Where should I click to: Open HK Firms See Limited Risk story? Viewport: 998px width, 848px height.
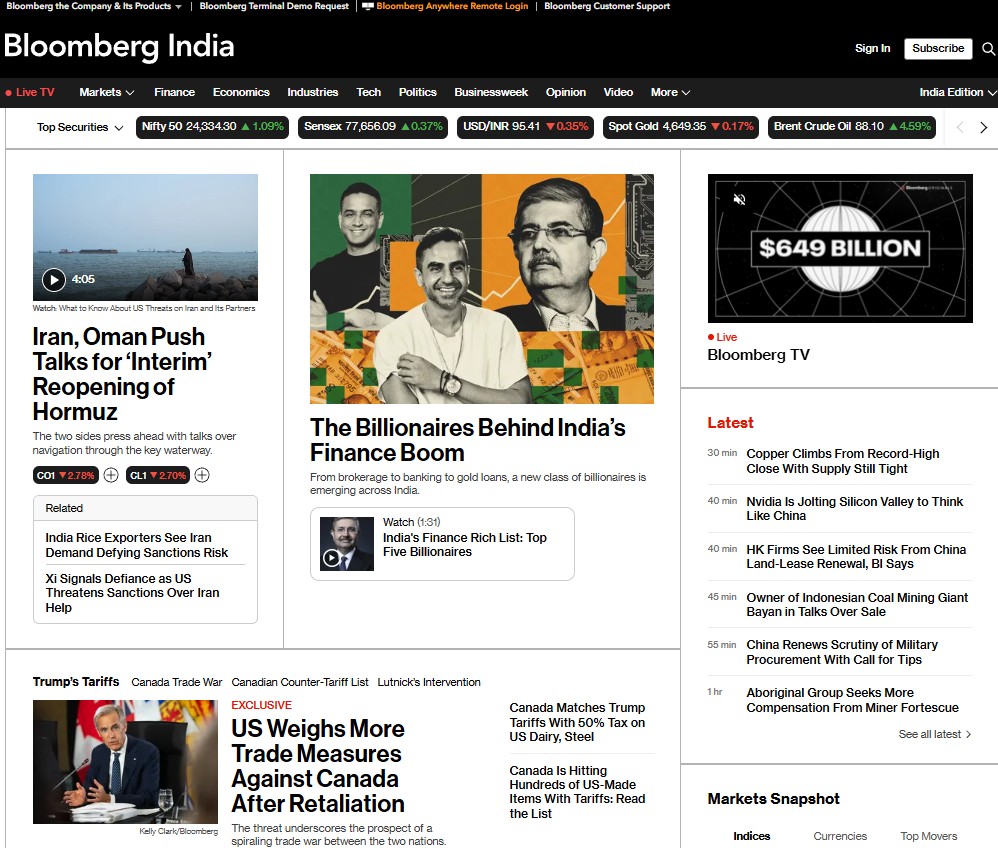tap(856, 556)
